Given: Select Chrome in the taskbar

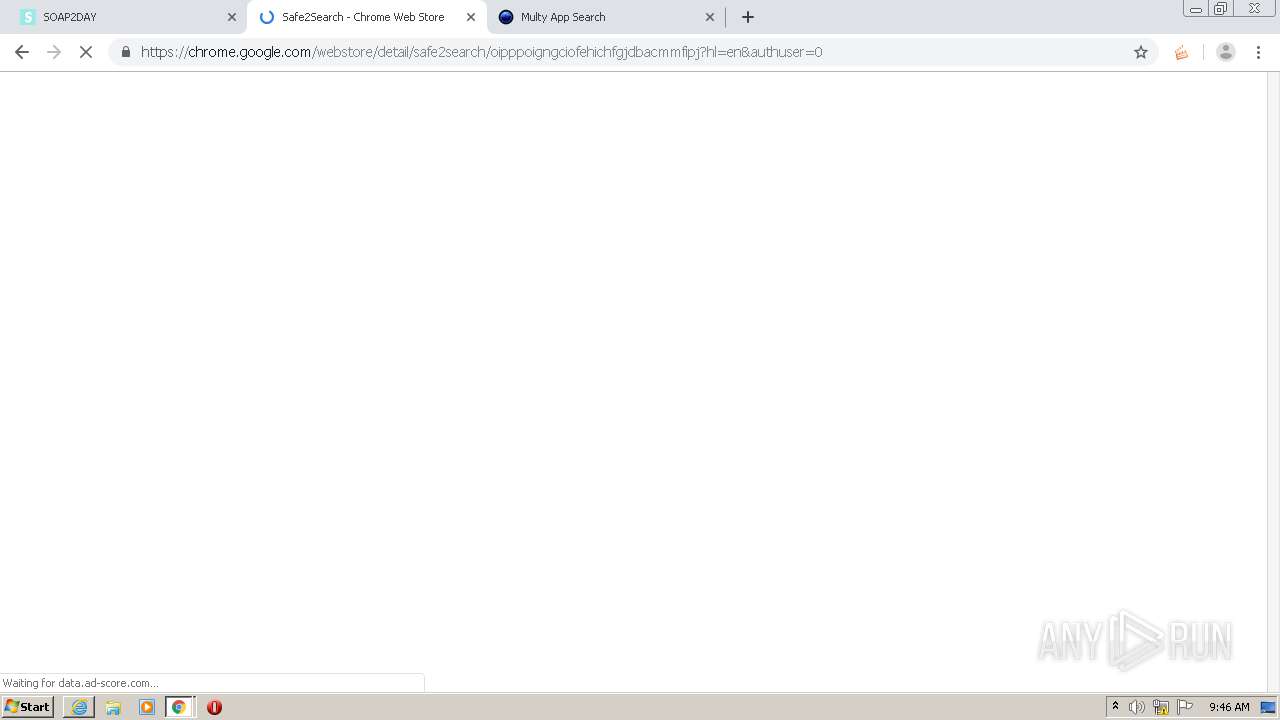Looking at the screenshot, I should 179,707.
